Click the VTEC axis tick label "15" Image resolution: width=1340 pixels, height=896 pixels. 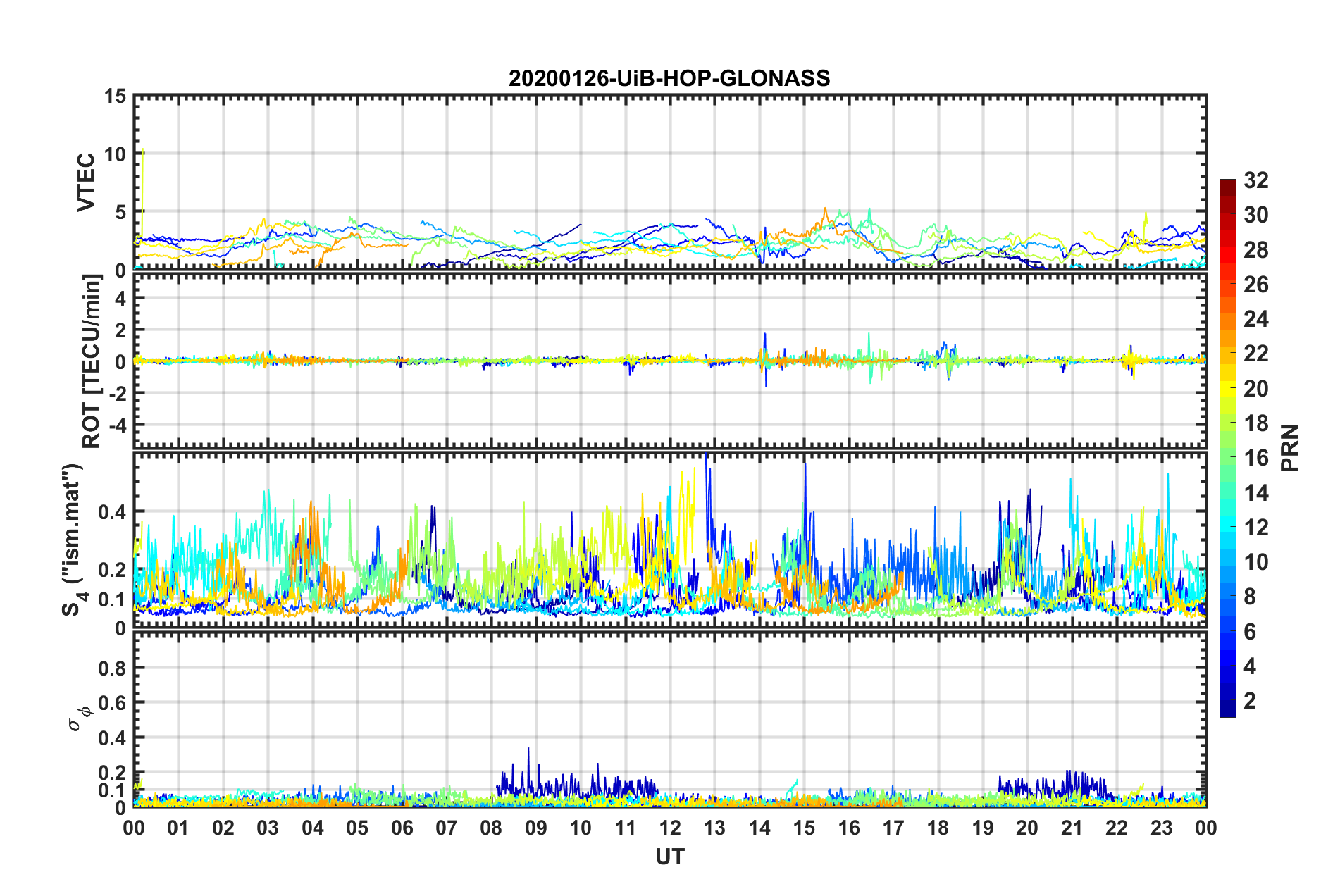coord(114,97)
